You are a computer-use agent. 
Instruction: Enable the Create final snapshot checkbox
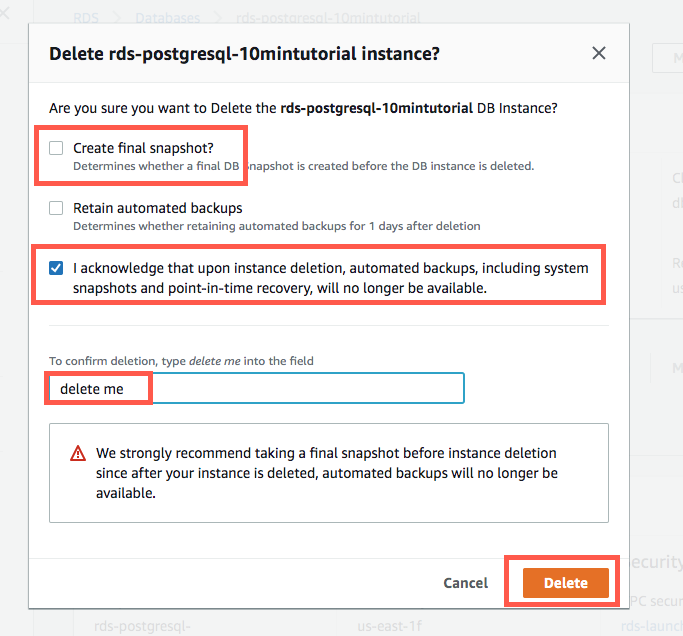click(57, 148)
